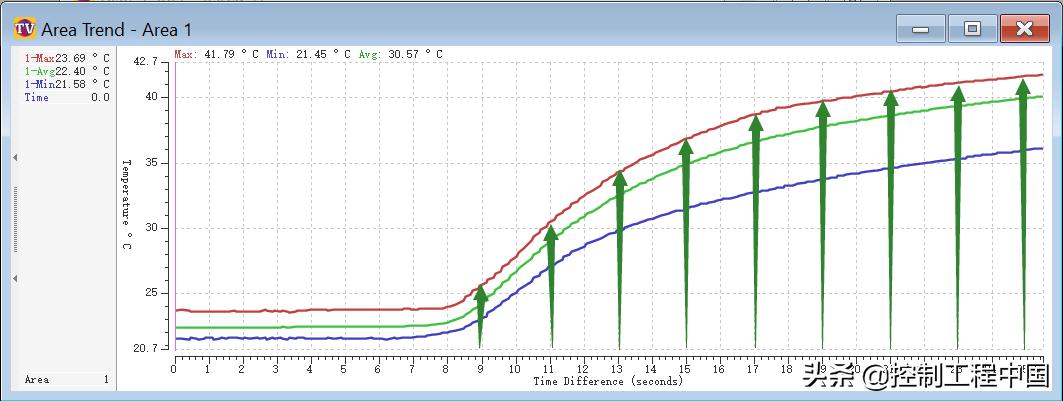The height and width of the screenshot is (401, 1063).
Task: Click the 'Area Trend - Area 1' window title
Action: click(117, 30)
